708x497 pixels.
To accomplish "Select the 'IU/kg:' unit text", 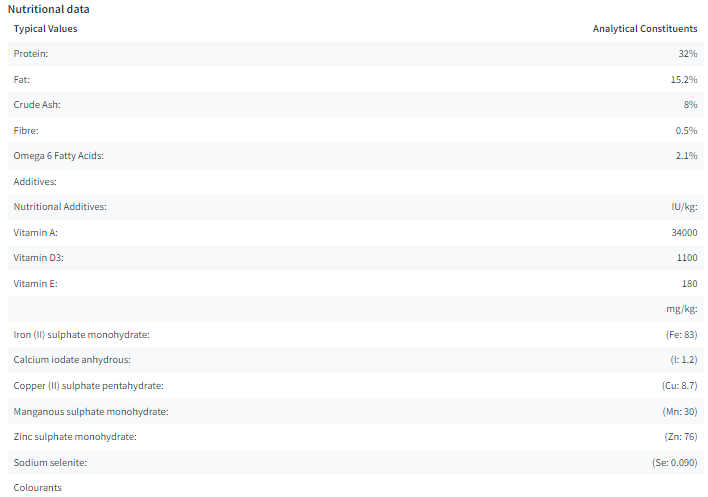I will pyautogui.click(x=684, y=207).
